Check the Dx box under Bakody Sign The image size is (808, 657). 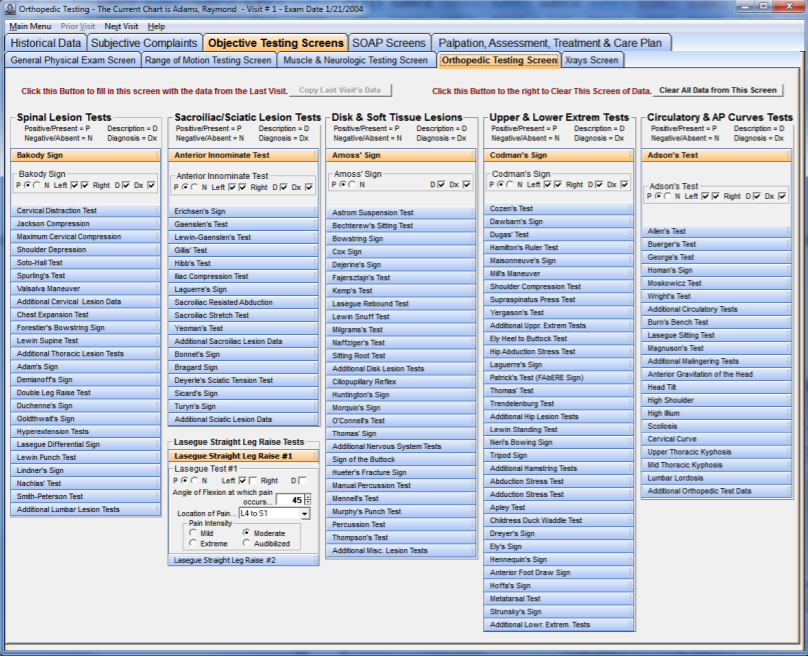click(x=150, y=186)
